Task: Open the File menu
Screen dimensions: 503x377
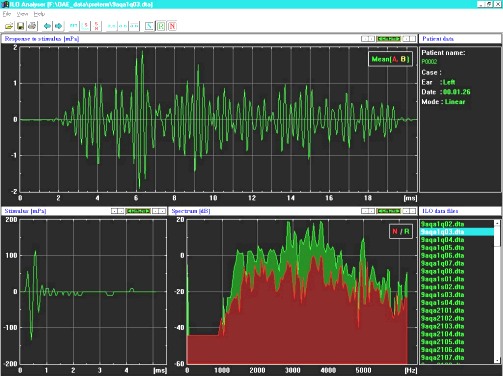Action: tap(7, 14)
